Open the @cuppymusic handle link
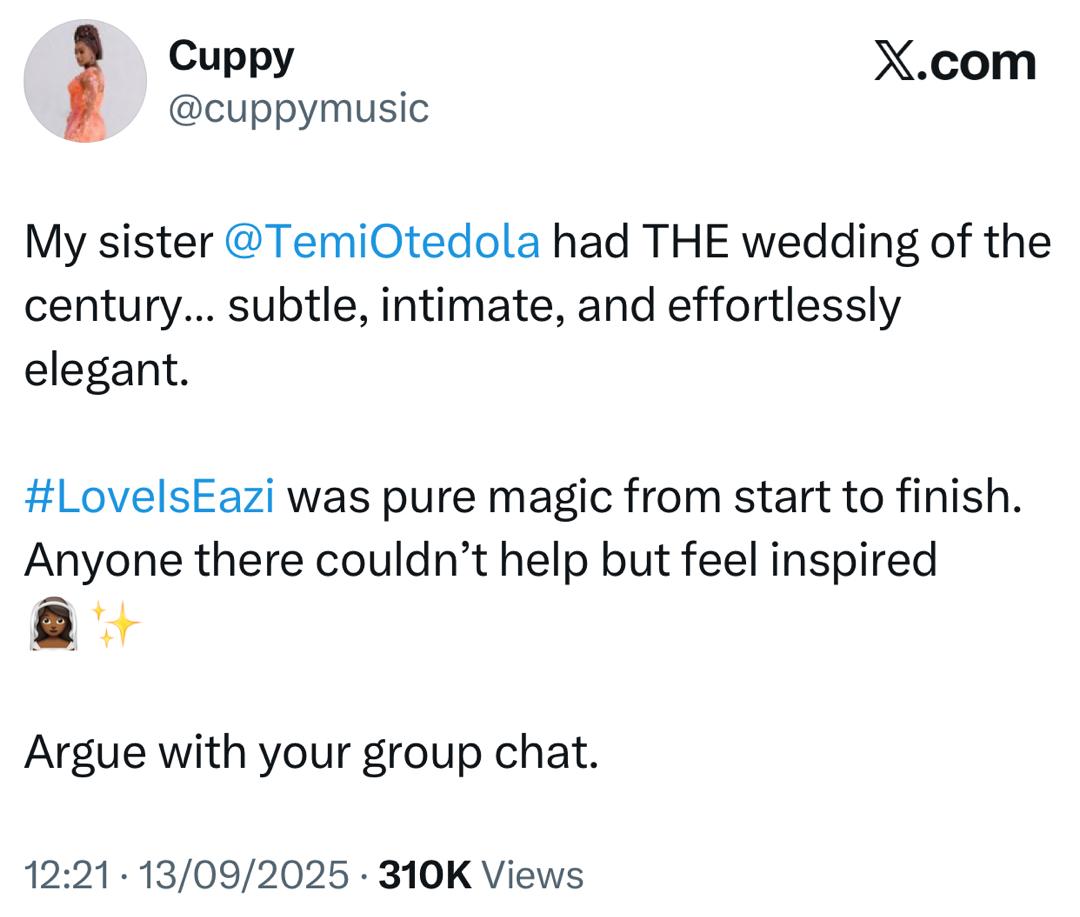The width and height of the screenshot is (1080, 917). pos(298,108)
